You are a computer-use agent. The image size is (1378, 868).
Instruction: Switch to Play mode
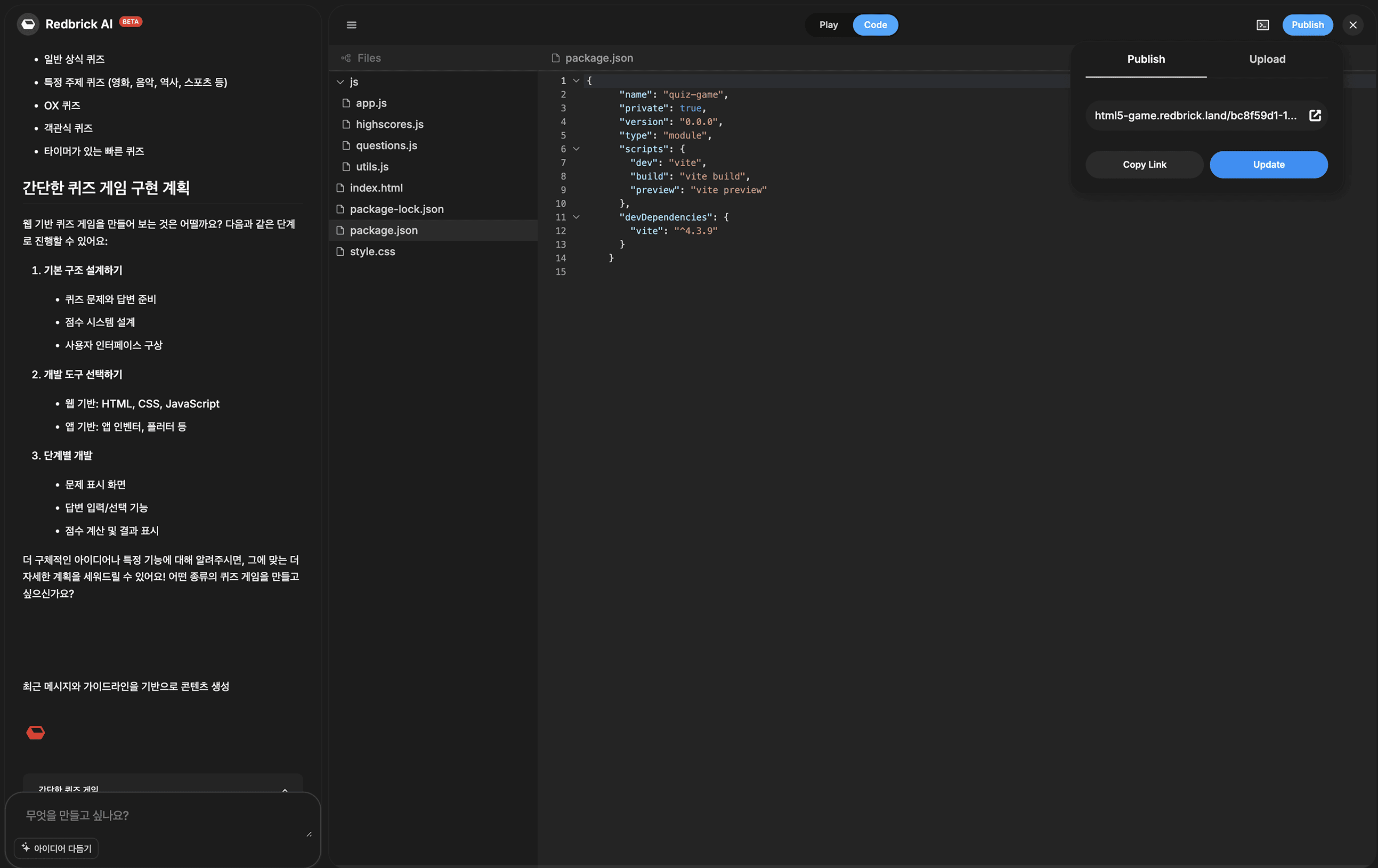tap(828, 25)
